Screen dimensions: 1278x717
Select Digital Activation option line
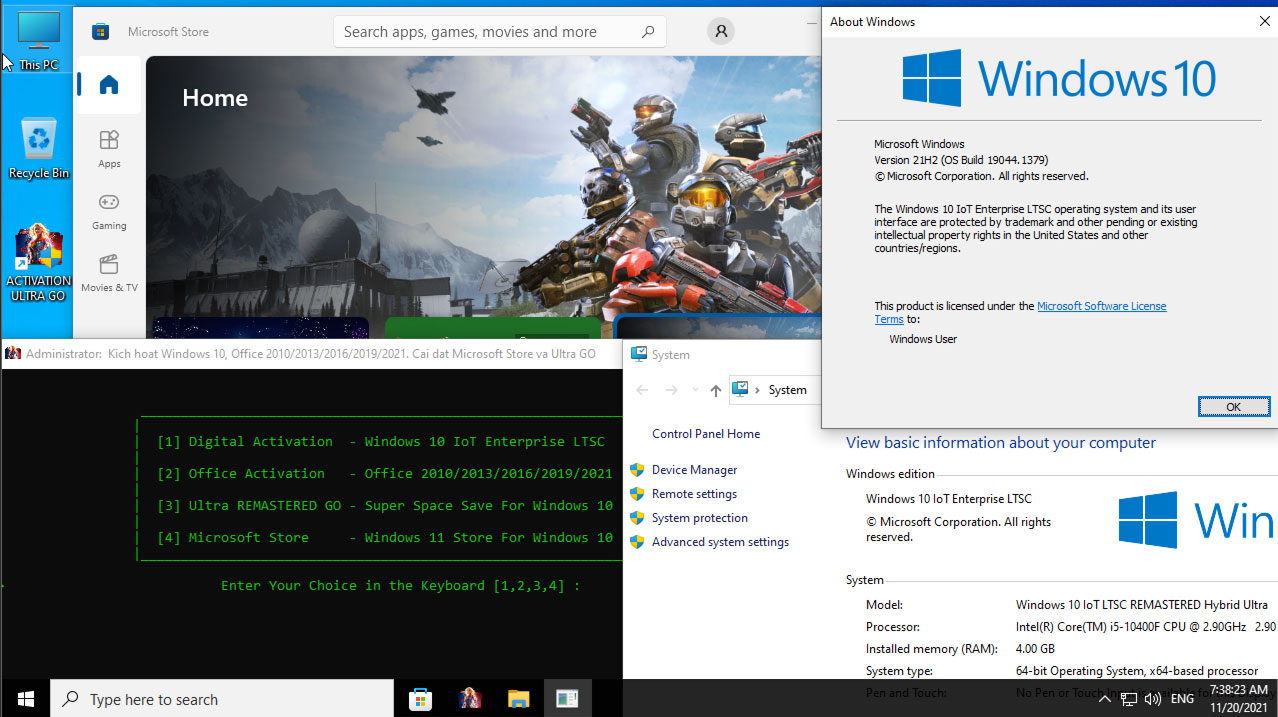(381, 441)
